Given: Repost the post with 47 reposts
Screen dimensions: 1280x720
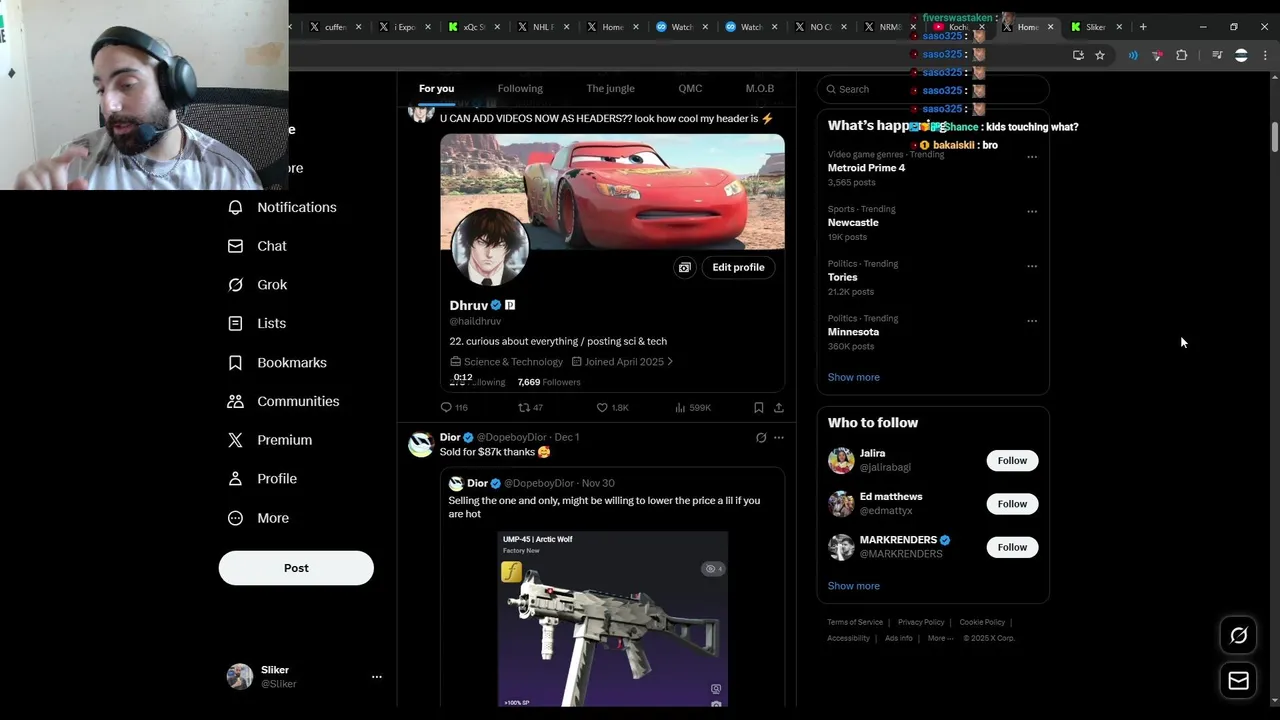Looking at the screenshot, I should coord(530,408).
